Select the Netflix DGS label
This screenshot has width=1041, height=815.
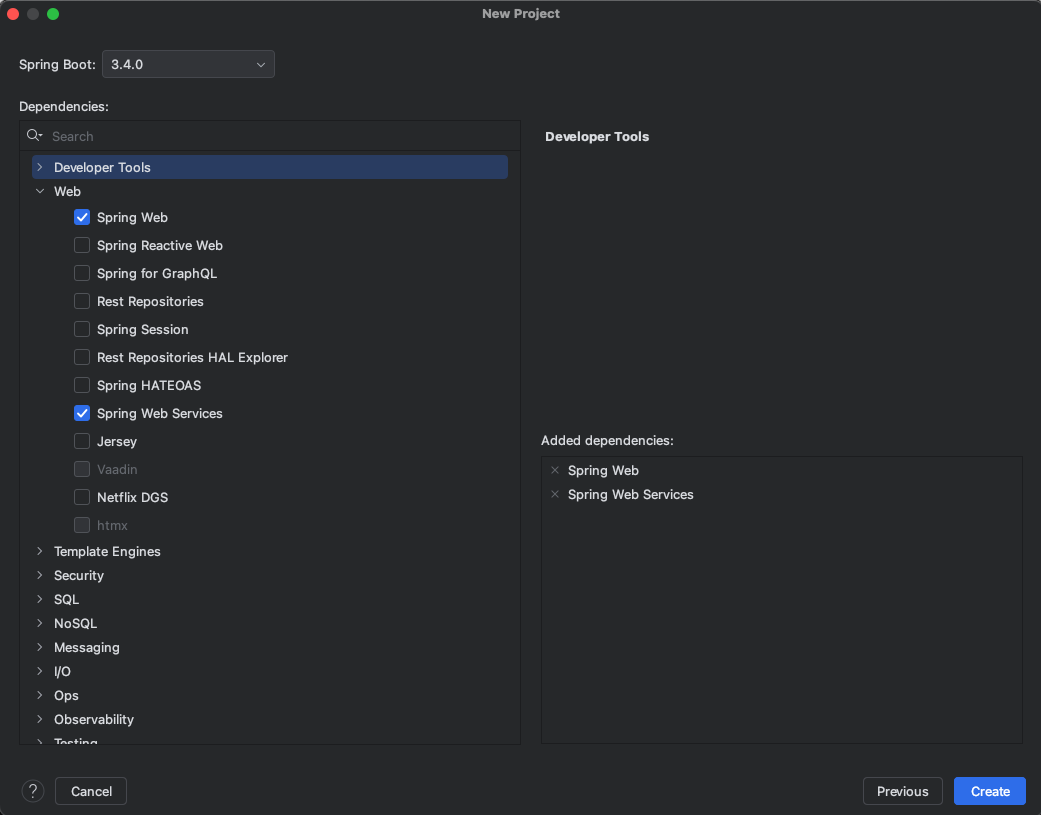click(132, 496)
